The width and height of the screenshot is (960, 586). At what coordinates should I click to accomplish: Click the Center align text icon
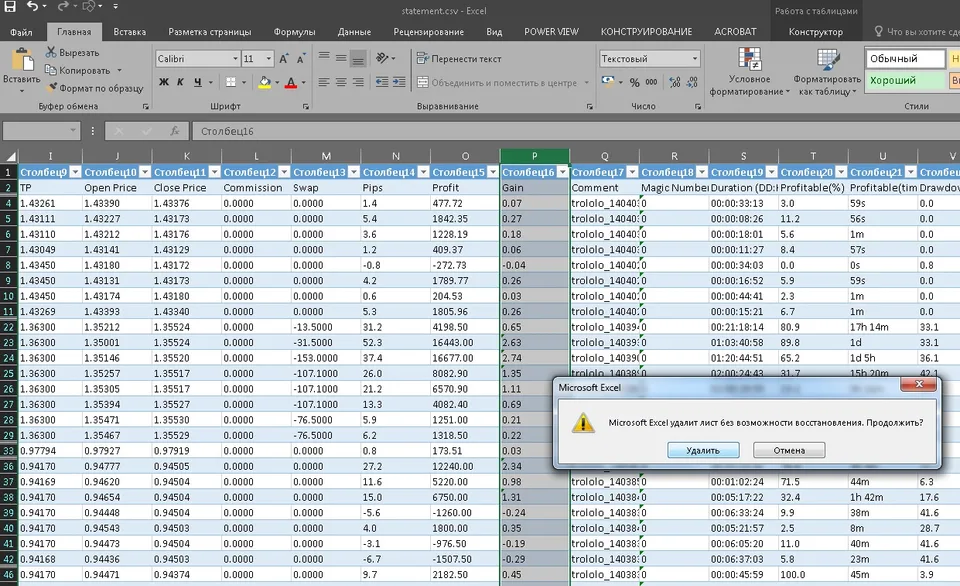(x=341, y=82)
